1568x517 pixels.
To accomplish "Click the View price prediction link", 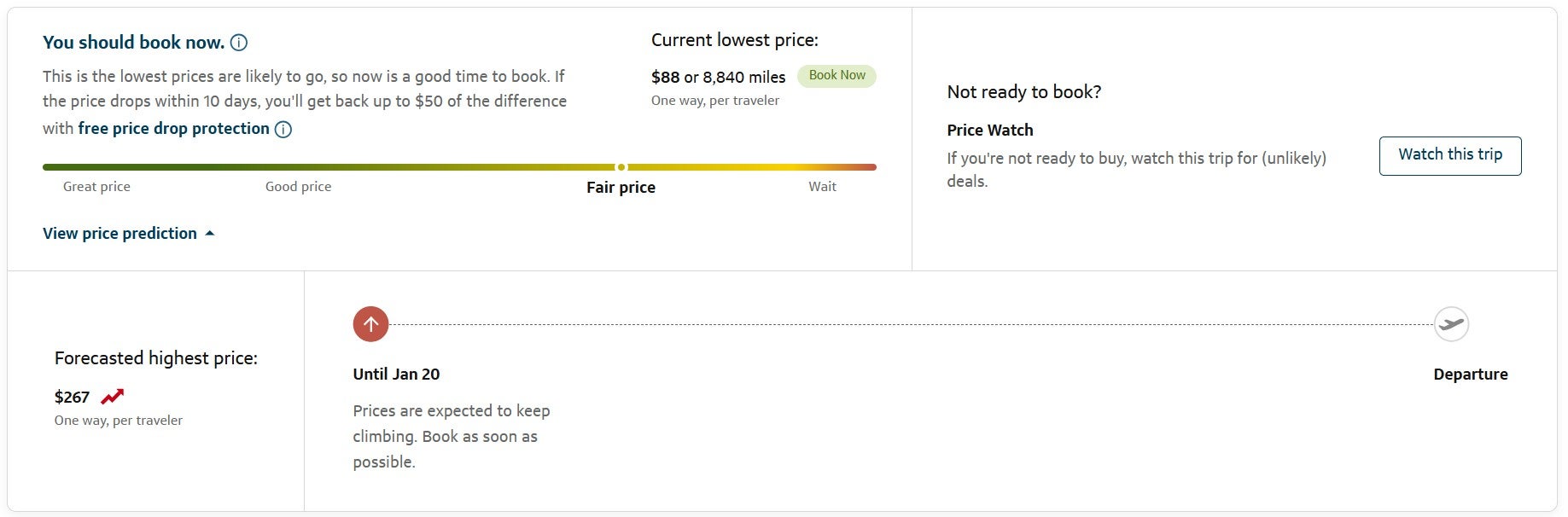I will point(119,233).
